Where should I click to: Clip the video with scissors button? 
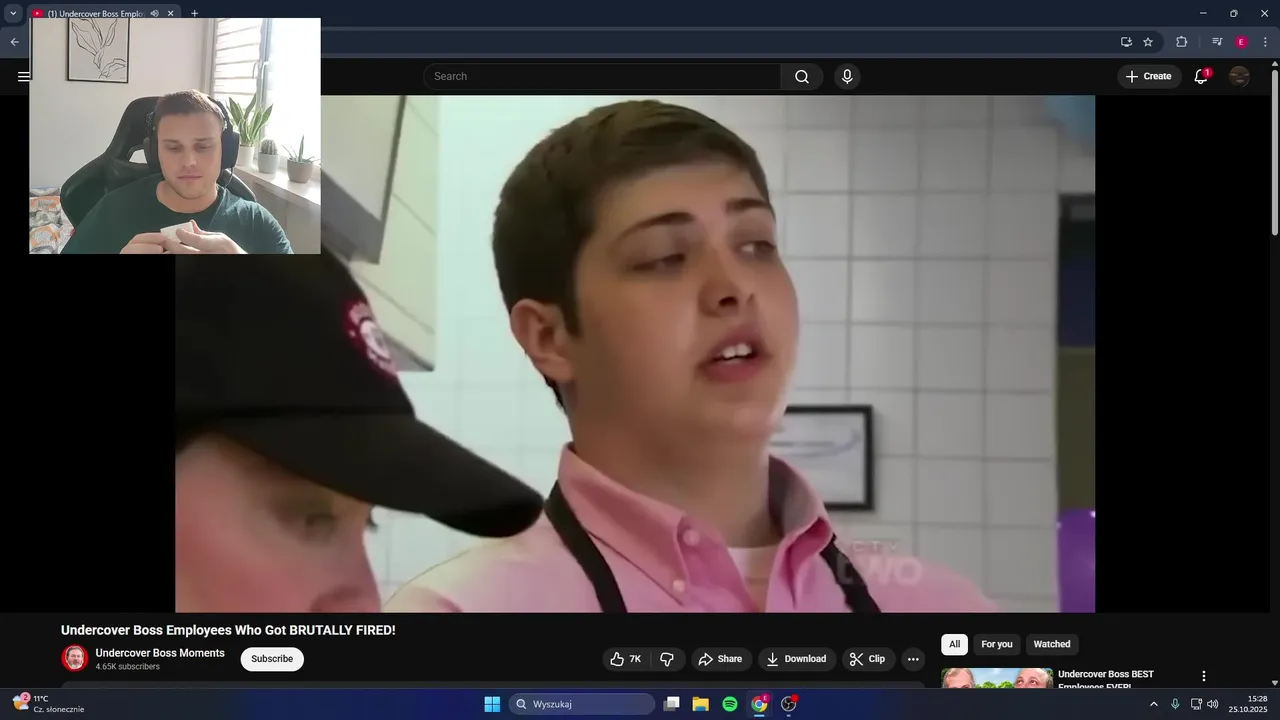point(867,659)
